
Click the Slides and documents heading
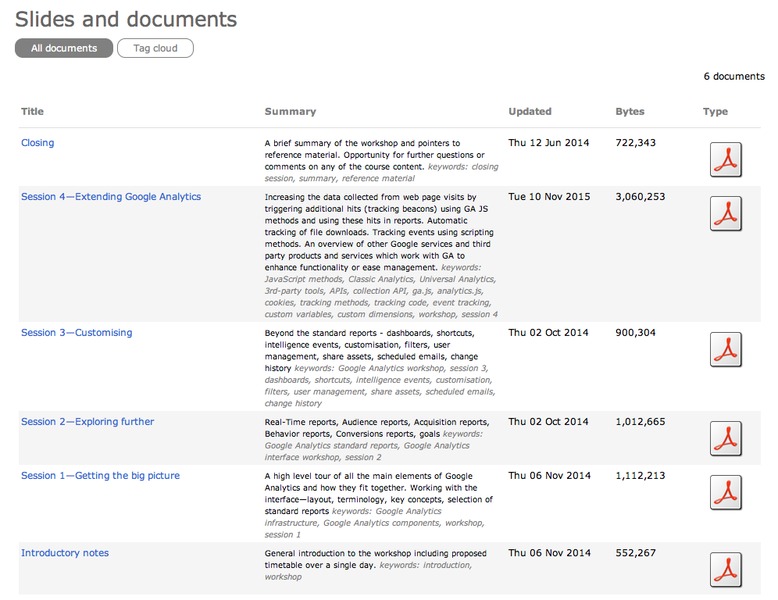(126, 19)
